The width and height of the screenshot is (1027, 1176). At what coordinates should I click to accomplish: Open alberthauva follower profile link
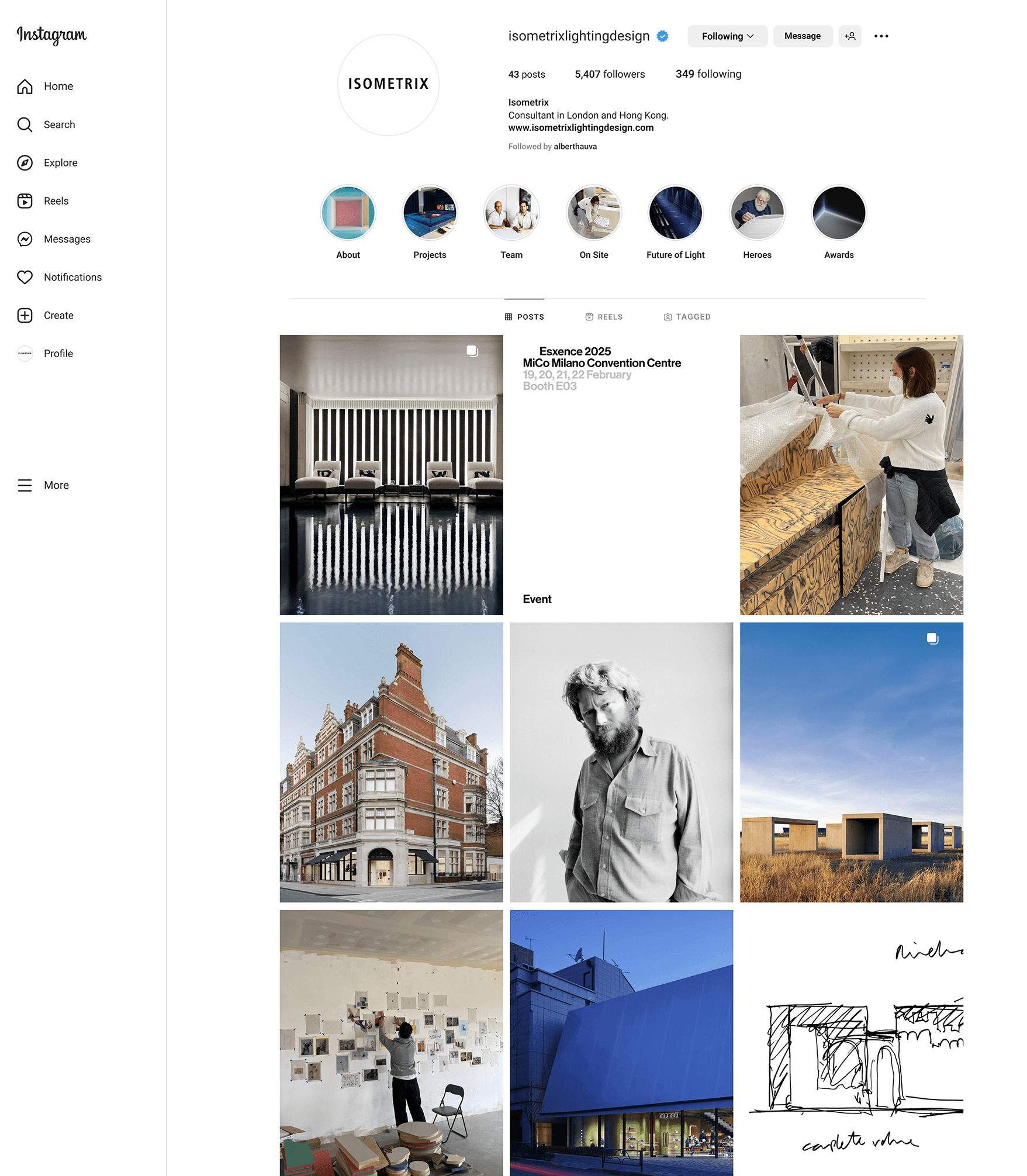point(575,147)
